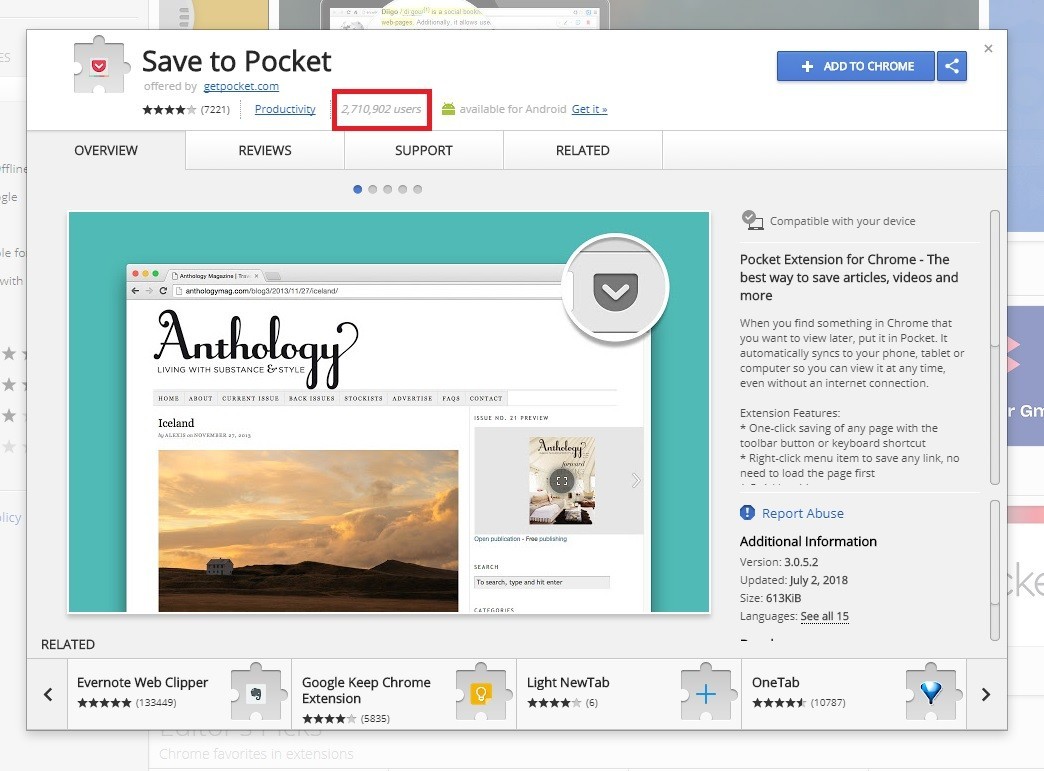Viewport: 1044px width, 771px height.
Task: Click the Additional Information heading
Action: coord(808,541)
